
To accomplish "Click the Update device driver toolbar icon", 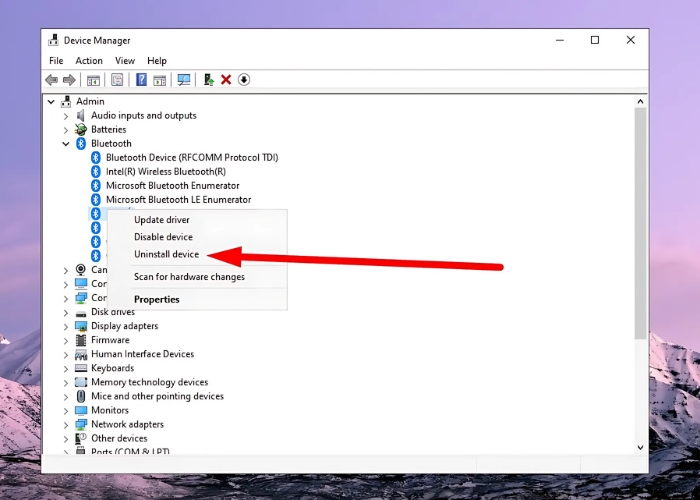I will point(208,80).
